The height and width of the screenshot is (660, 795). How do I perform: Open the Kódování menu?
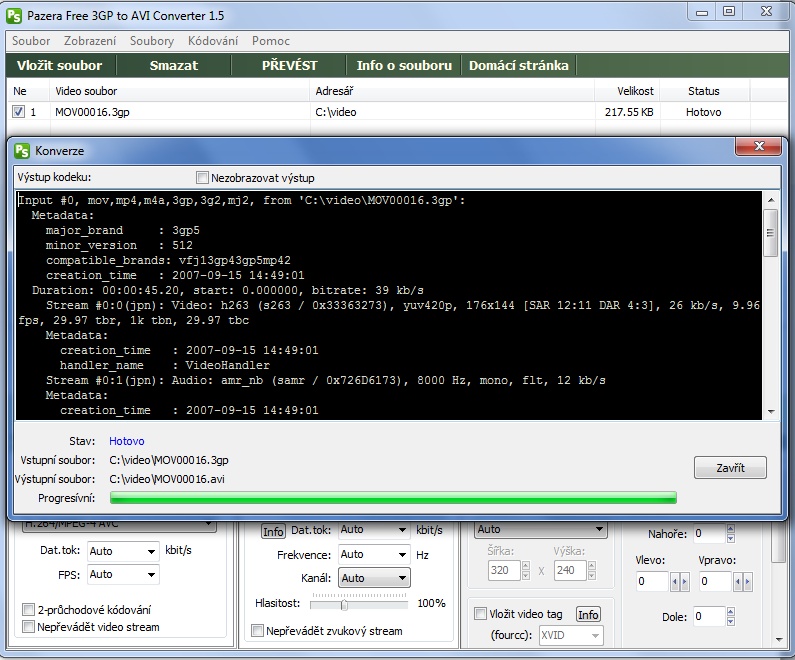[x=214, y=41]
